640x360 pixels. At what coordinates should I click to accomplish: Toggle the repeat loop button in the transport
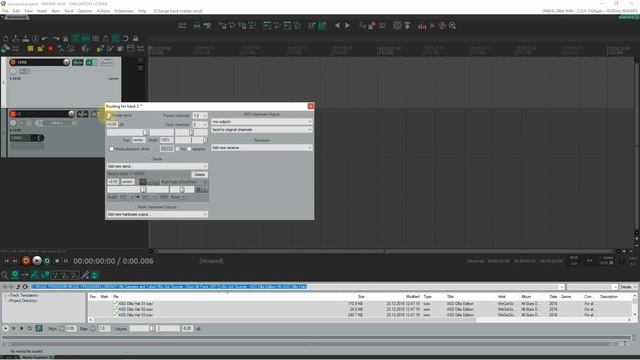pos(47,261)
